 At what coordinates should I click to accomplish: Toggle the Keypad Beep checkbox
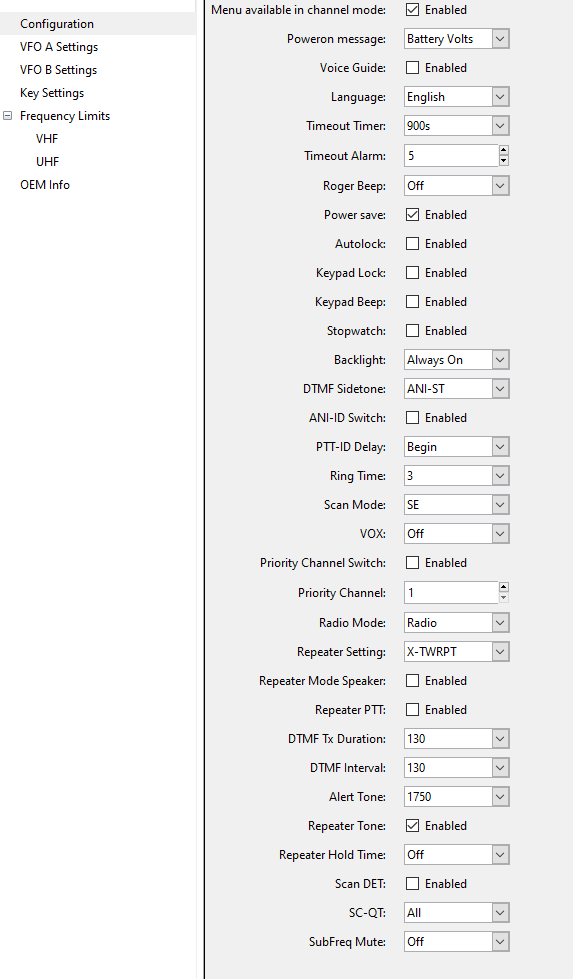pos(412,302)
